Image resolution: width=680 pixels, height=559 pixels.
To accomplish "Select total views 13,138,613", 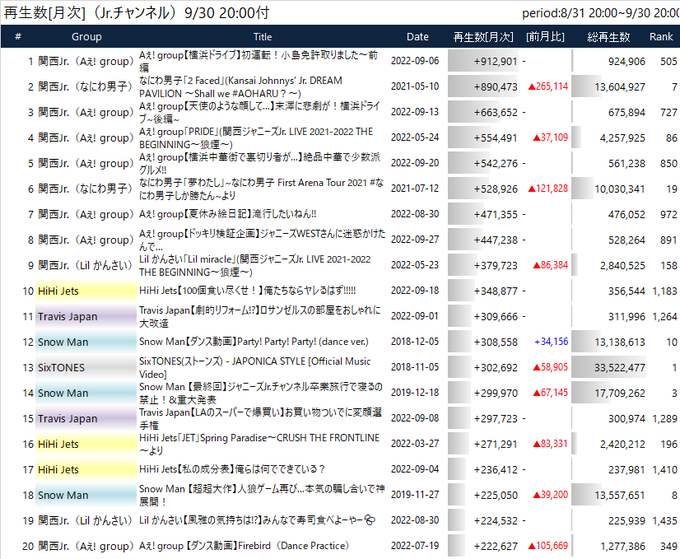I will point(620,342).
